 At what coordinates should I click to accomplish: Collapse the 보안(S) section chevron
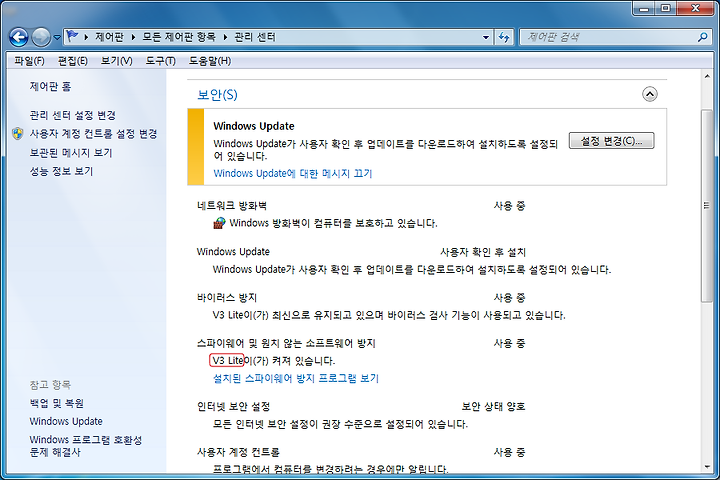[x=649, y=94]
